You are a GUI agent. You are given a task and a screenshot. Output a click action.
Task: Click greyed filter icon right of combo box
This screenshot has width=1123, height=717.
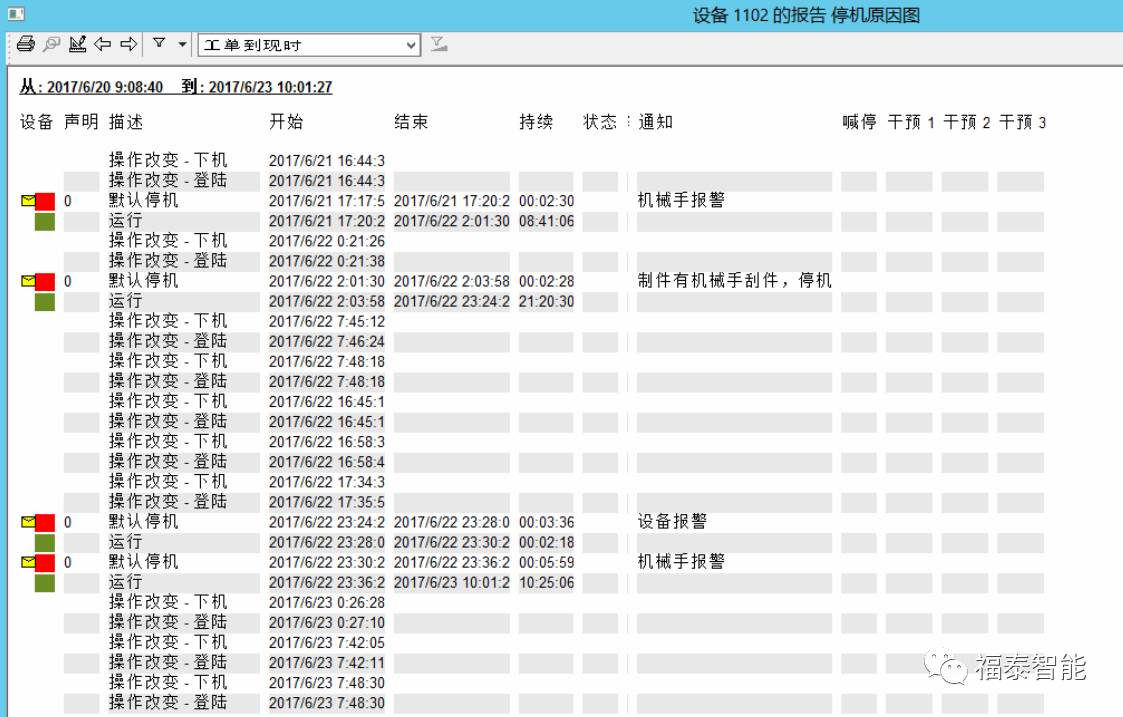click(x=438, y=44)
